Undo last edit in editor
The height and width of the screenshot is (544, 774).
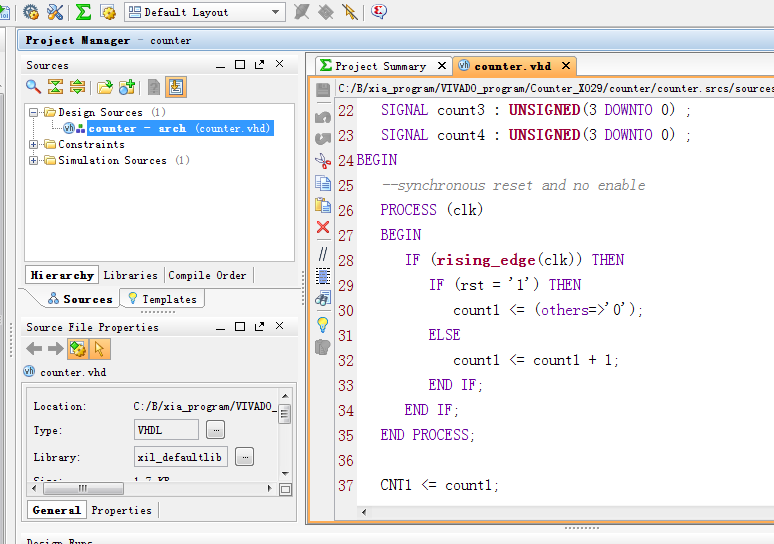pos(323,117)
